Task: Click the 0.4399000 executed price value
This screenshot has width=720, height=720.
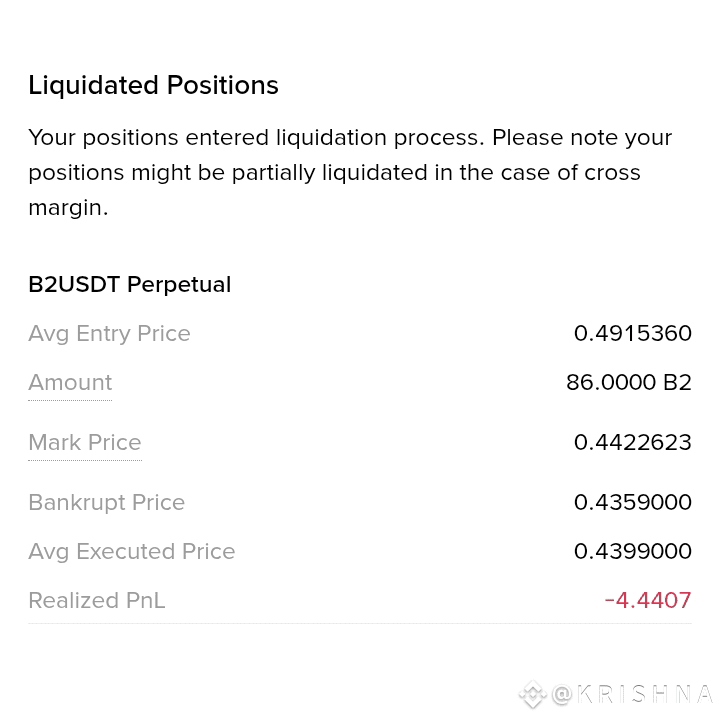Action: coord(632,551)
